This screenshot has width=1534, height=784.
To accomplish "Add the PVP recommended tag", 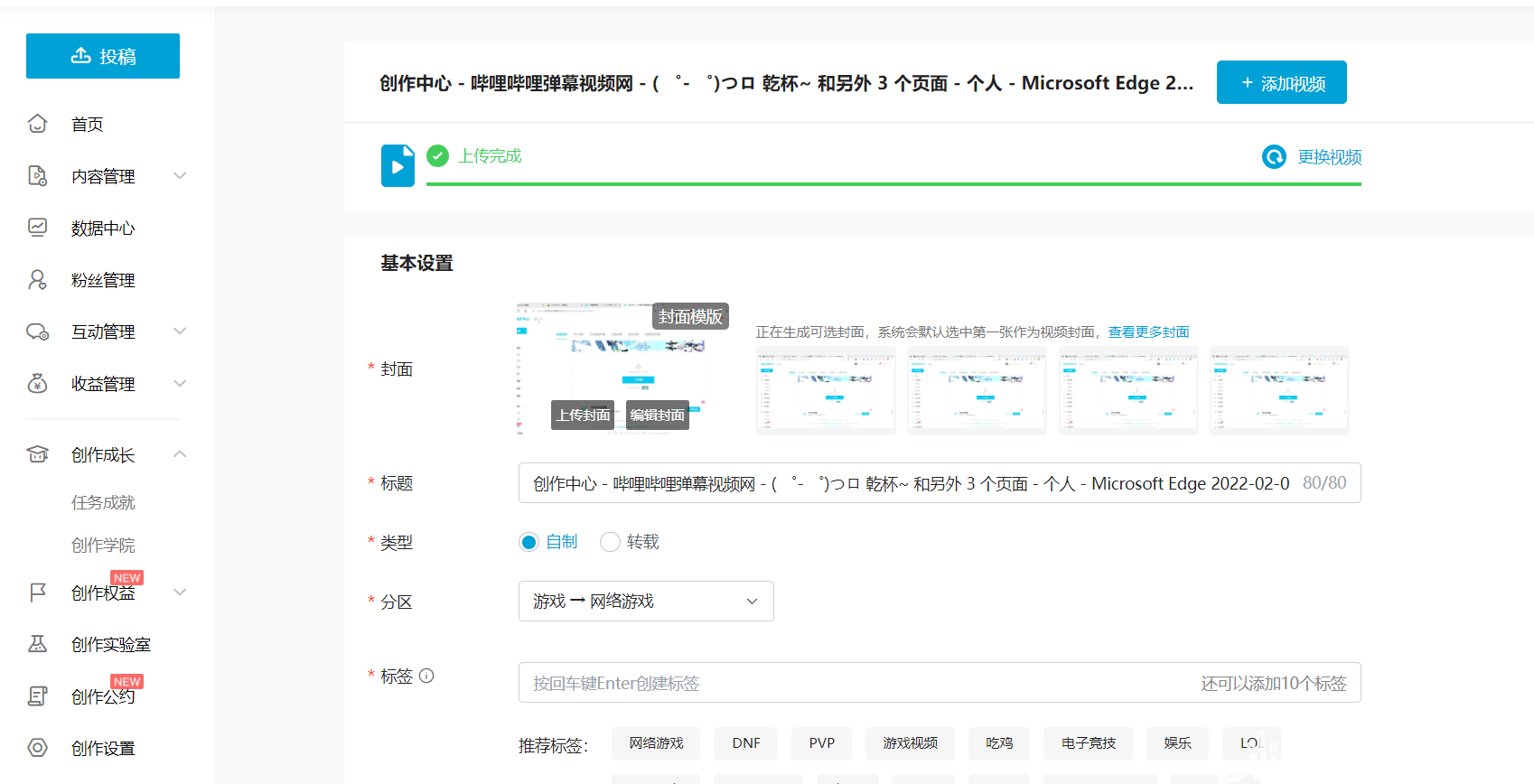I will (822, 743).
